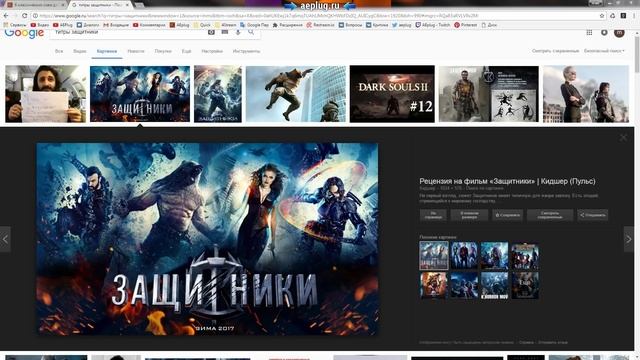
Task: Reload the page with the refresh icon
Action: [24, 16]
